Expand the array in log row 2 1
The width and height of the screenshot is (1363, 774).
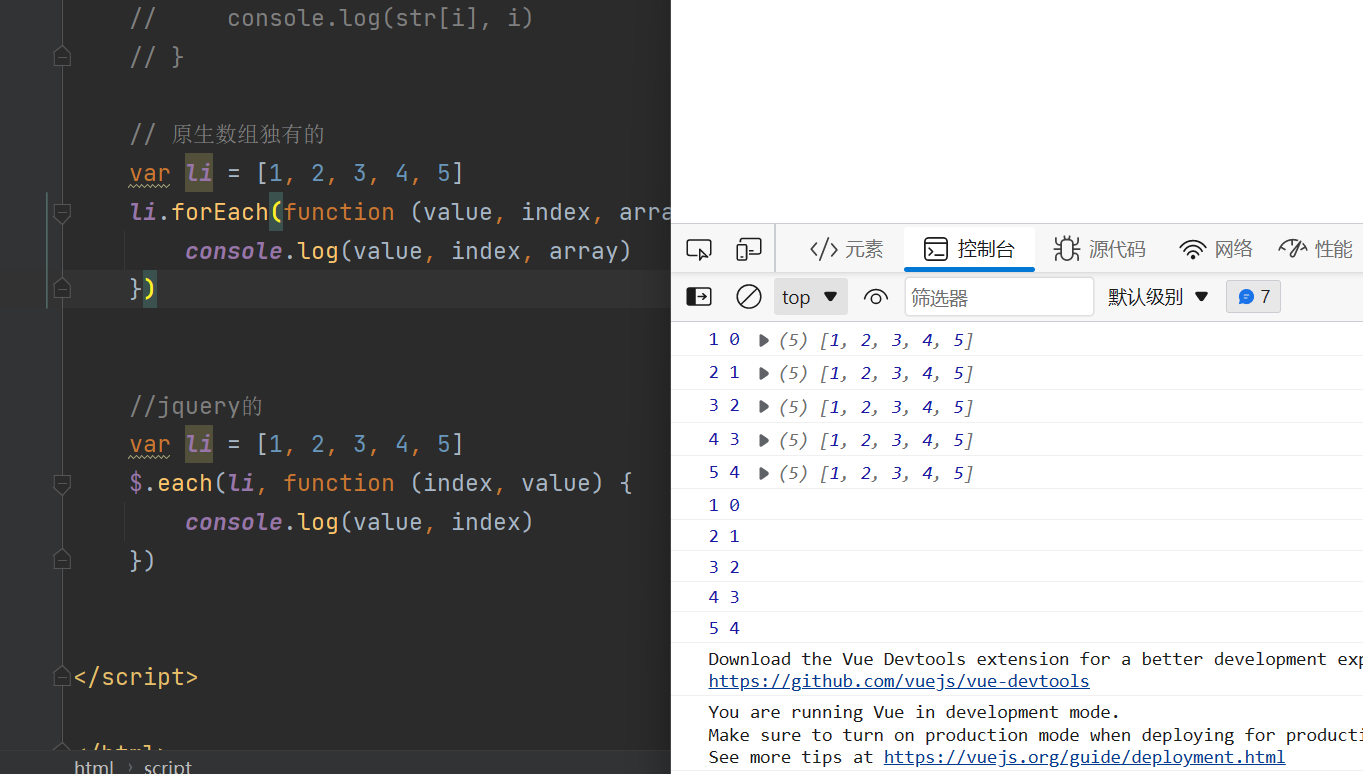(x=764, y=373)
